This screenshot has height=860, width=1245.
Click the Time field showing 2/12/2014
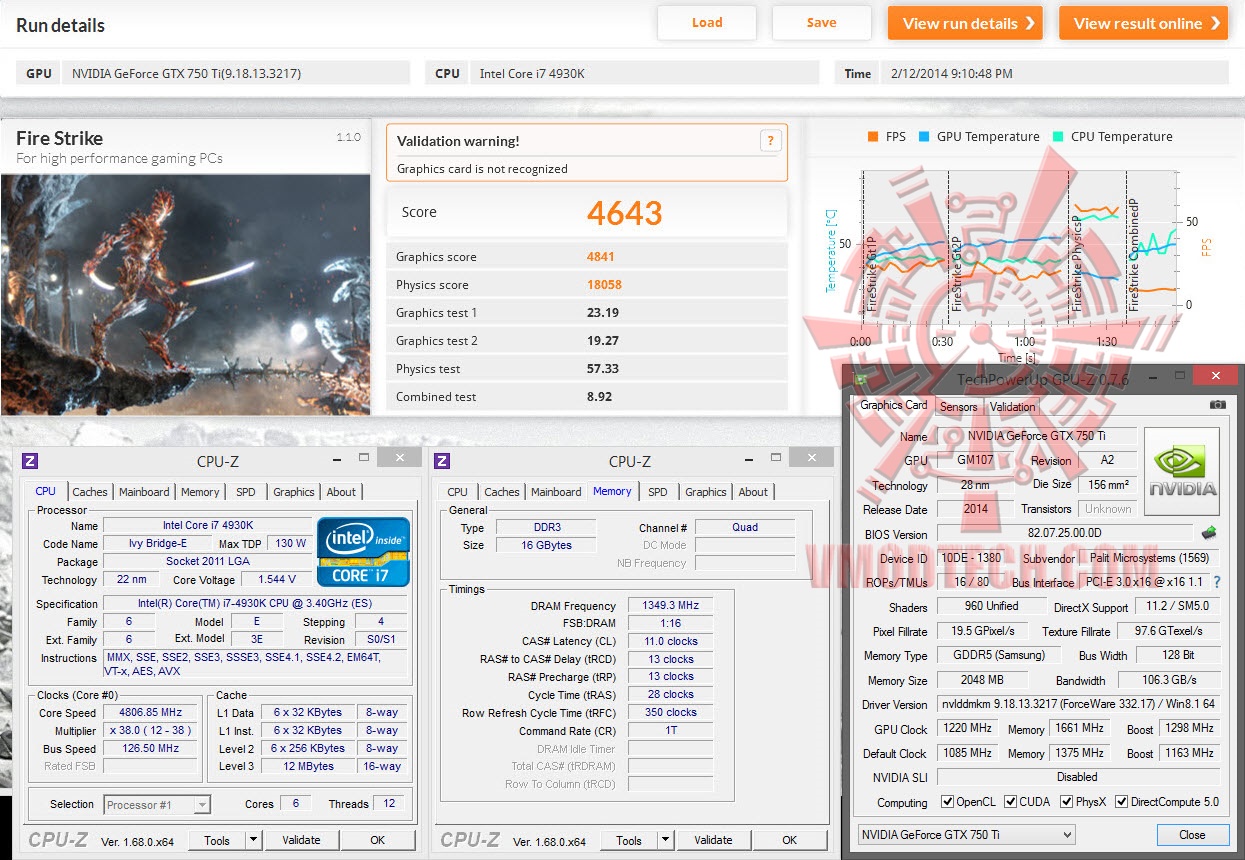pyautogui.click(x=1054, y=73)
